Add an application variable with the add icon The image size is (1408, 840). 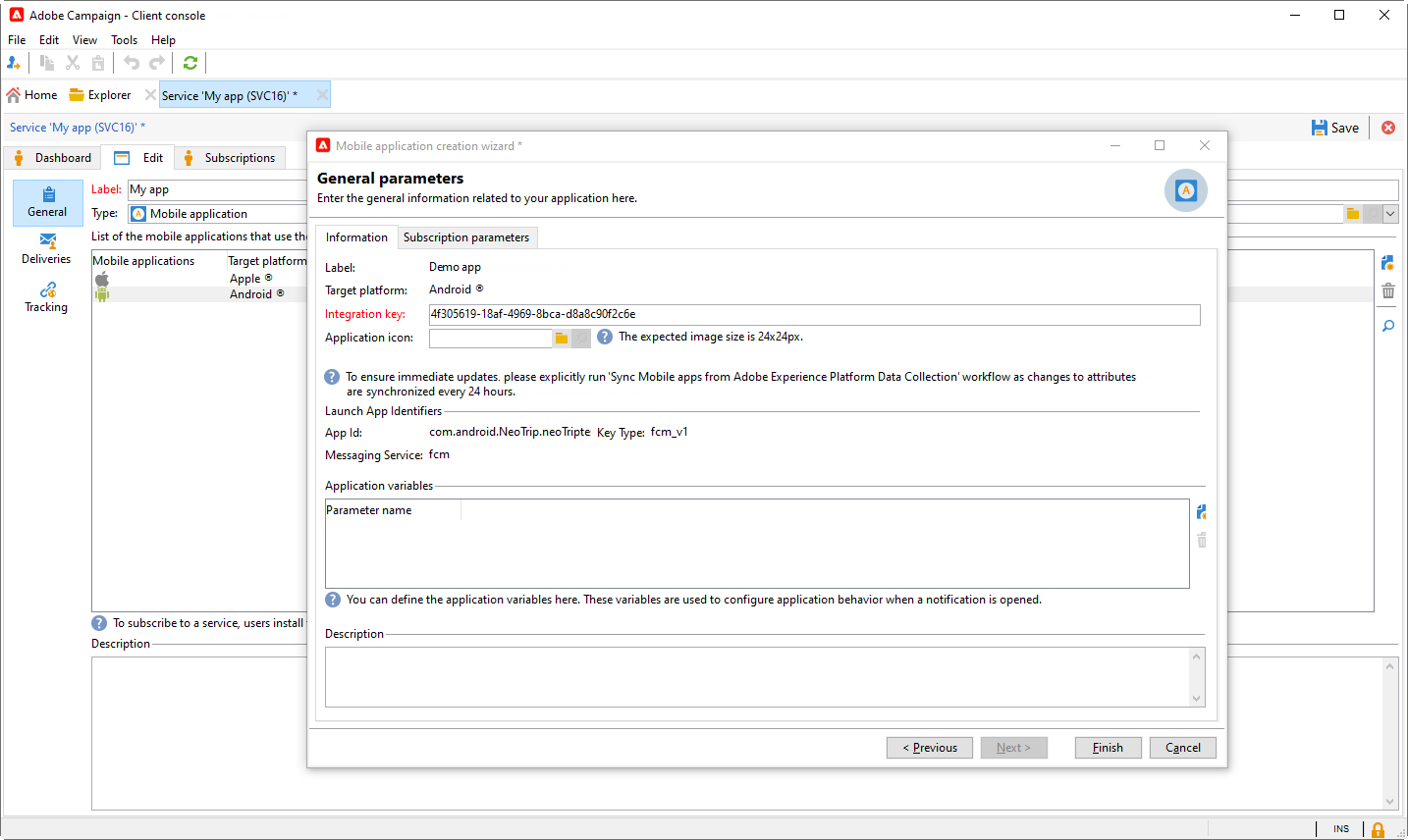tap(1201, 511)
